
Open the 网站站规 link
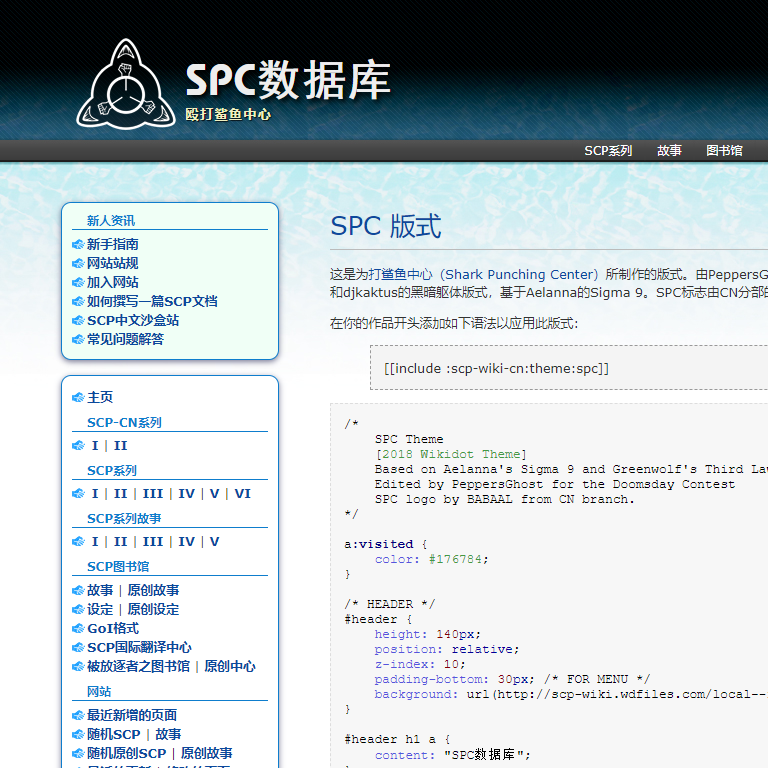tap(113, 264)
